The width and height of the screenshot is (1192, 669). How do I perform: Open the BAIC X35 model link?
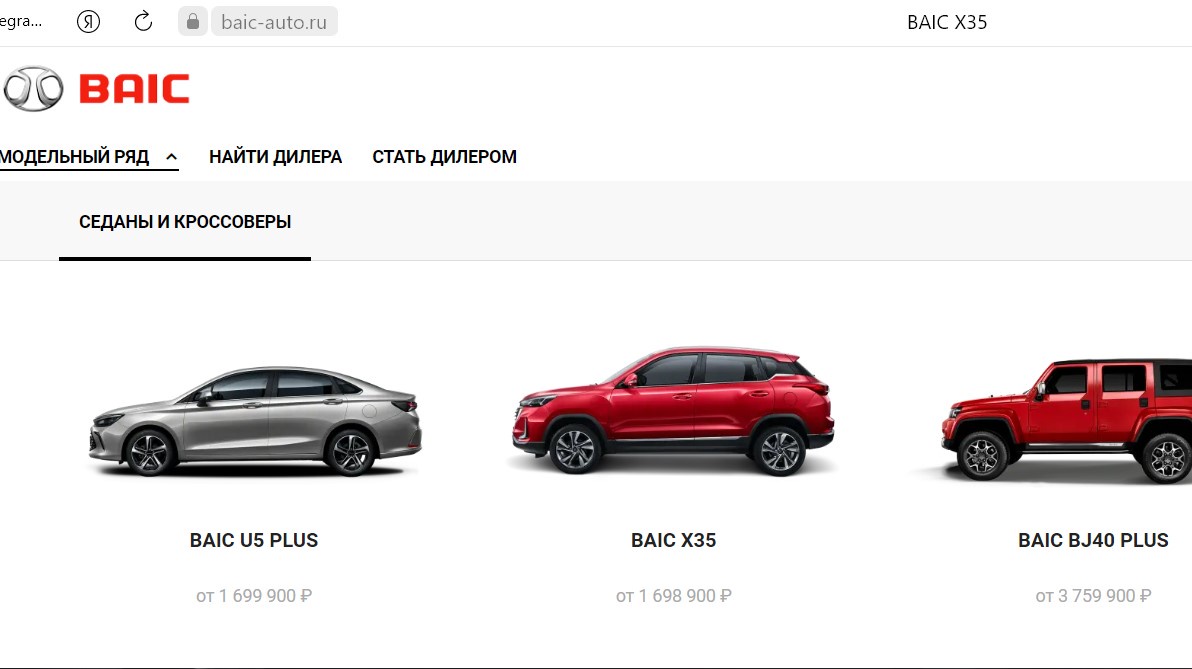coord(674,541)
